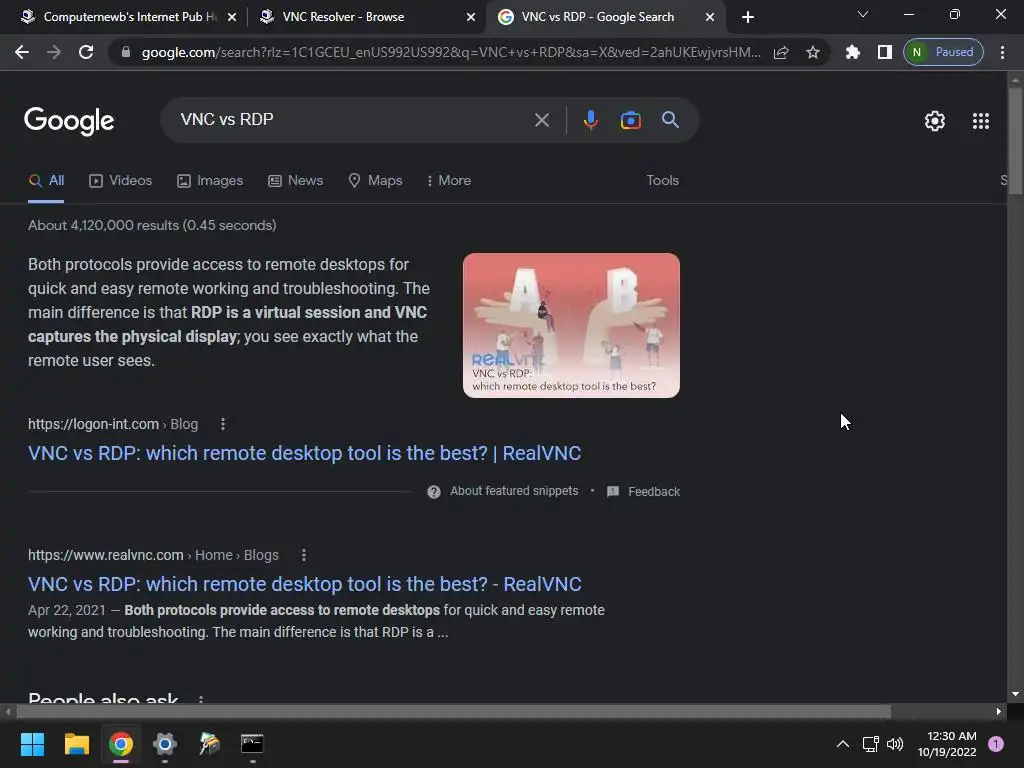Screen dimensions: 1024x768
Task: Switch to Images results
Action: pos(210,181)
